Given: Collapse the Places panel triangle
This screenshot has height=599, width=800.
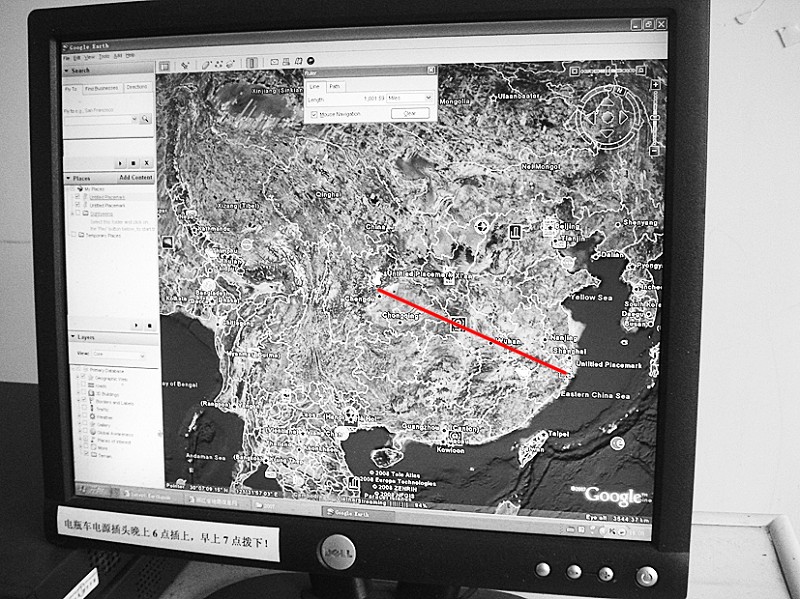Looking at the screenshot, I should point(68,178).
